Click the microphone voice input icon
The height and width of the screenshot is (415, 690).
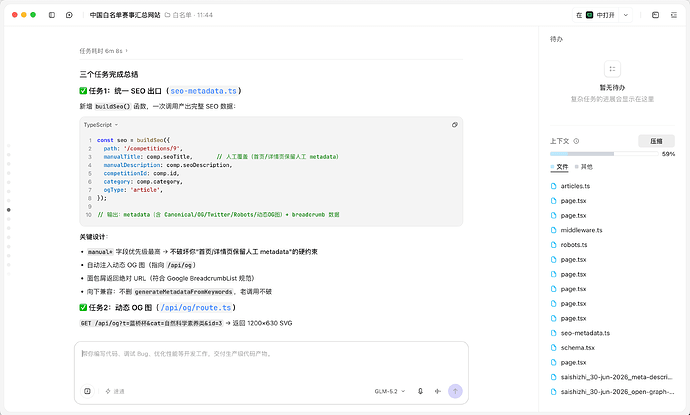click(x=420, y=391)
